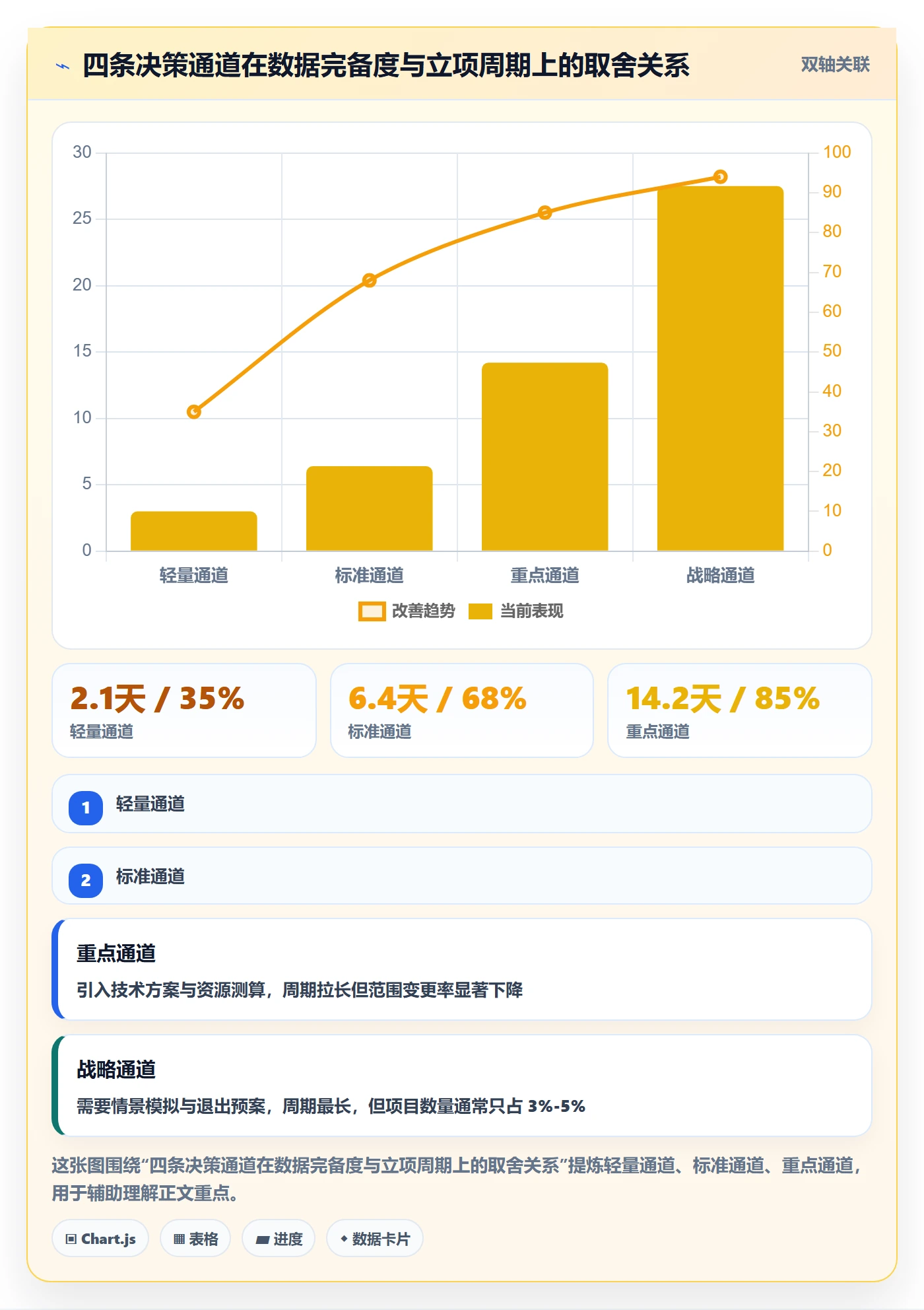Open the 6.4天 / 68% data card

coord(462,710)
